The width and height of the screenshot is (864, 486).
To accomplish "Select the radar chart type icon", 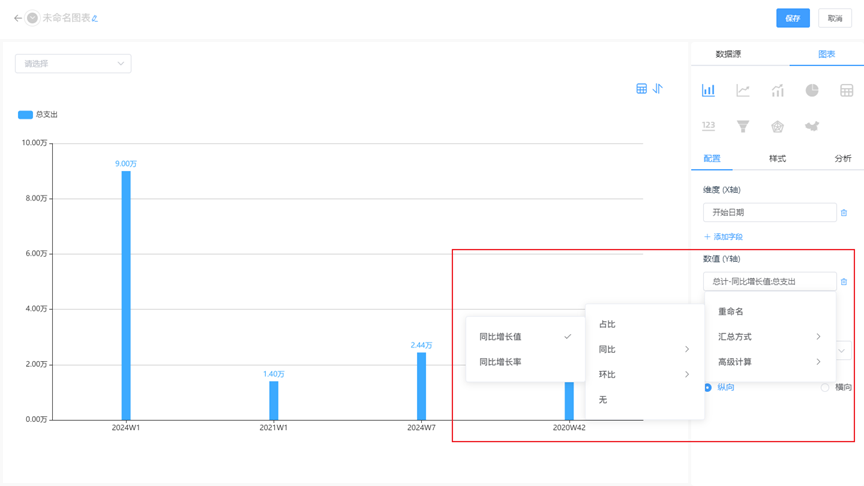I will click(x=777, y=126).
